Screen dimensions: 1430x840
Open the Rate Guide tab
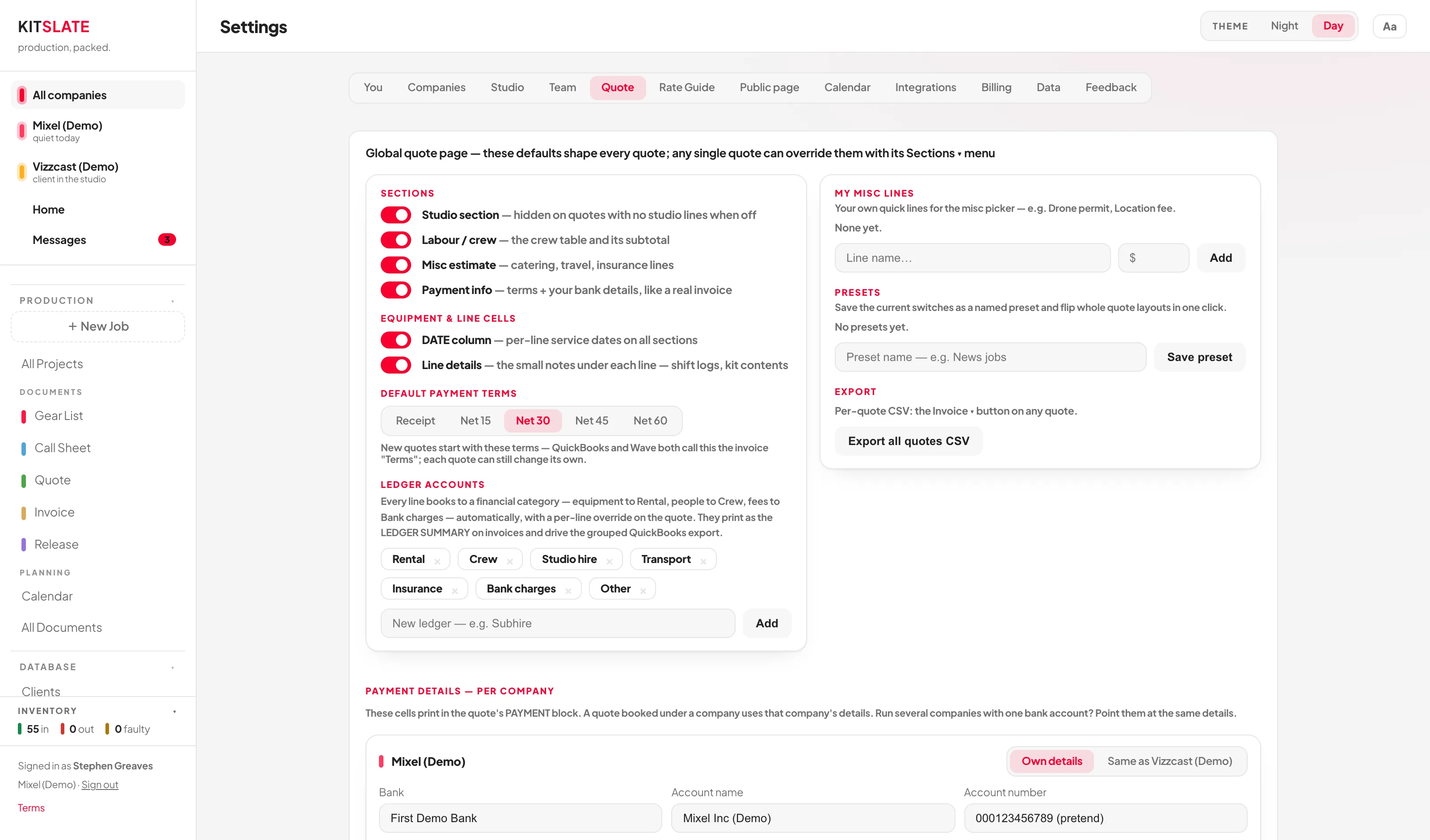(x=687, y=88)
